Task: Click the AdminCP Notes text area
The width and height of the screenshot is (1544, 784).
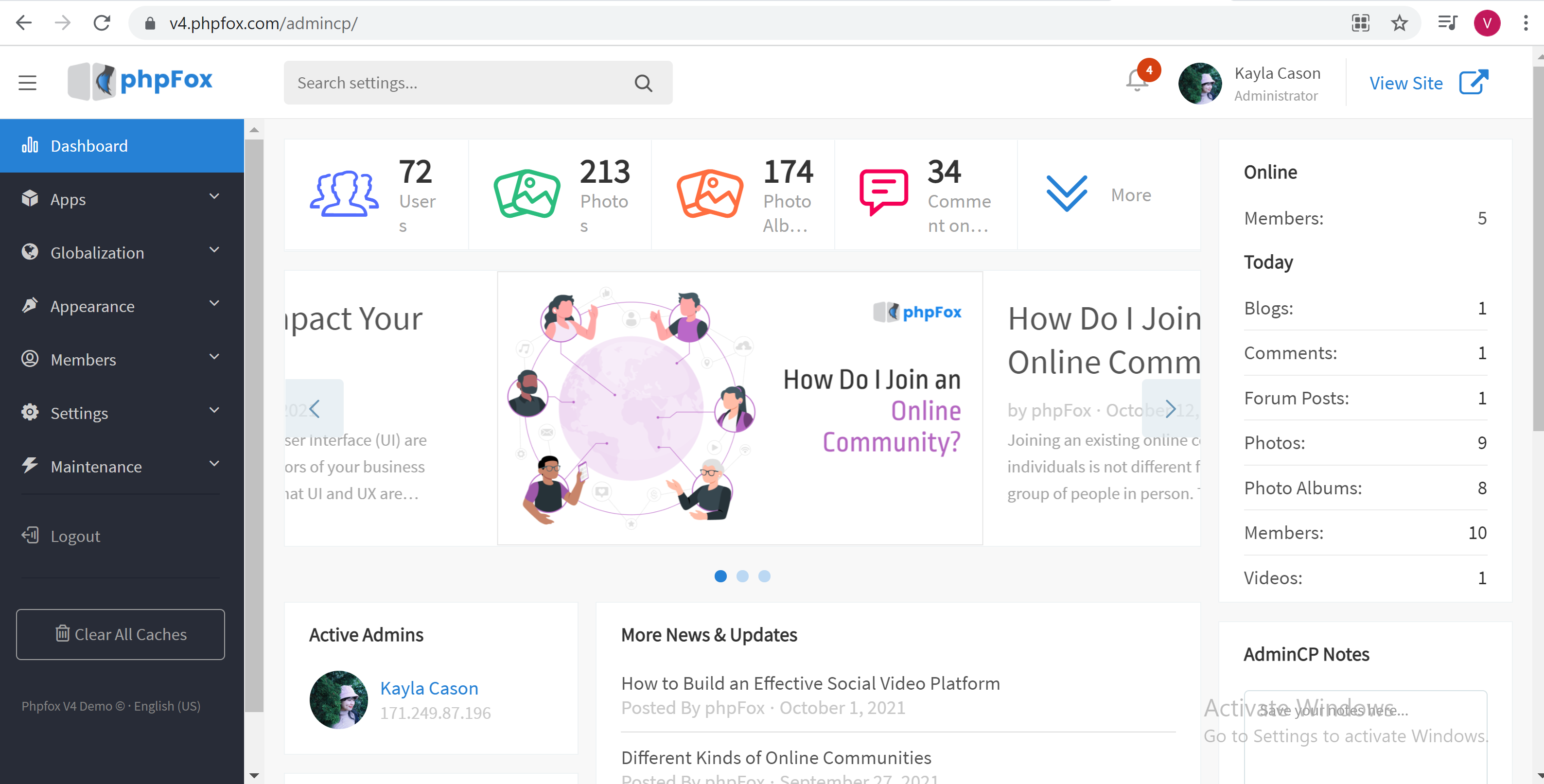Action: 1365,737
